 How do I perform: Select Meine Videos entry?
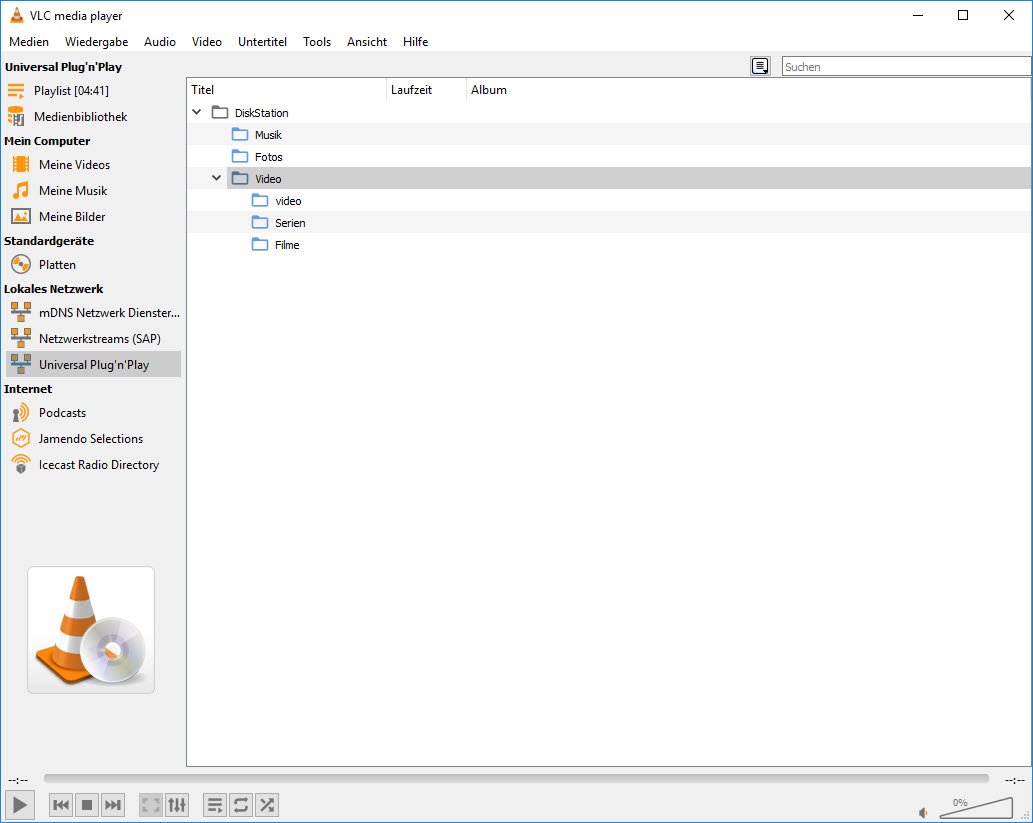tap(93, 164)
